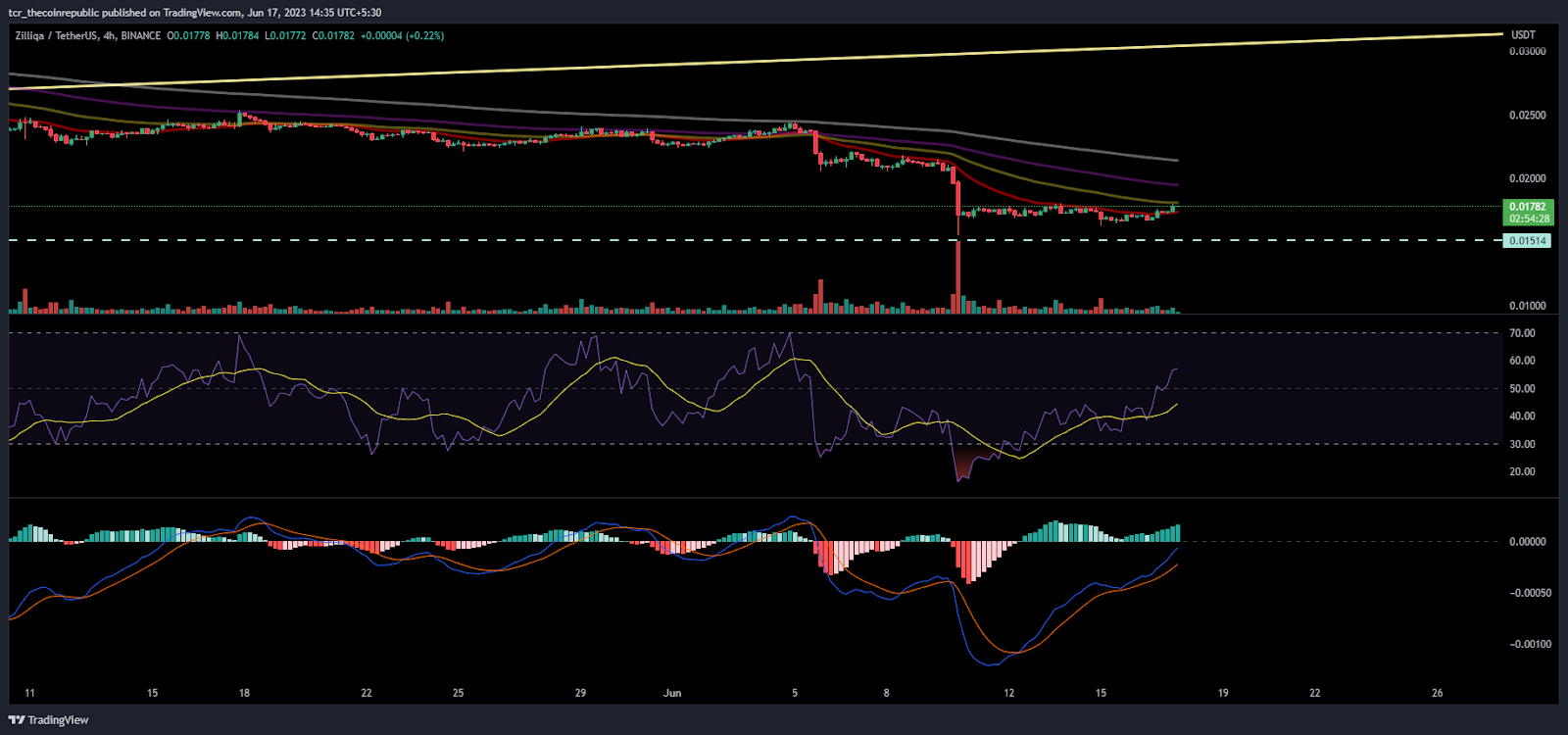
Task: Click the RSI 30.00 scale label
Action: pos(1522,444)
